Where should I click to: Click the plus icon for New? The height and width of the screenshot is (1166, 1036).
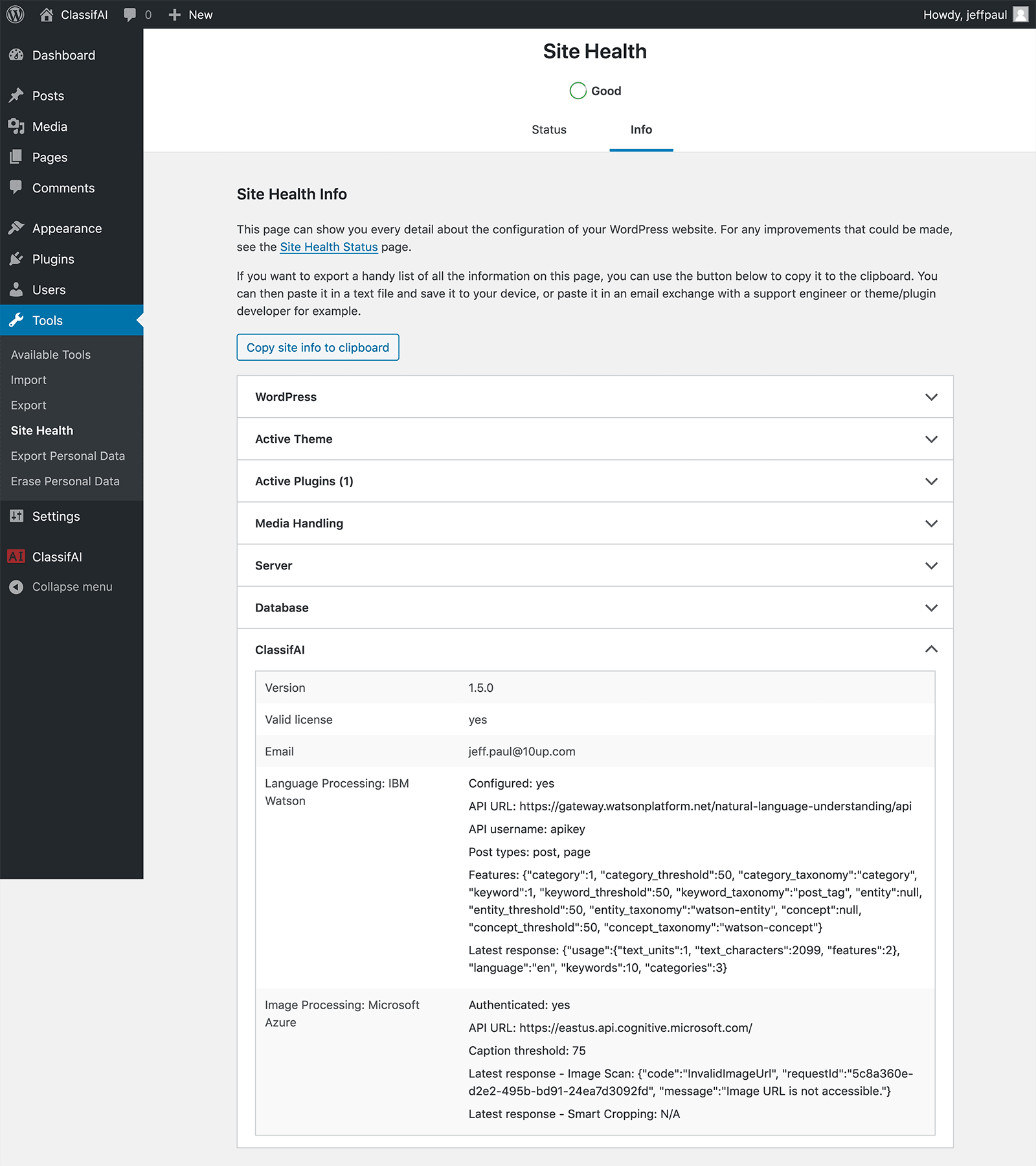(174, 14)
